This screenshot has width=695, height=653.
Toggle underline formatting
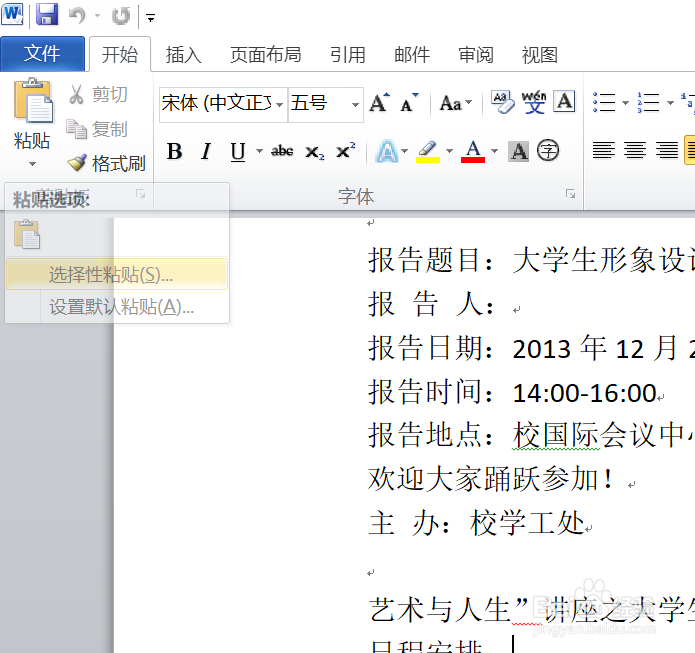click(238, 152)
